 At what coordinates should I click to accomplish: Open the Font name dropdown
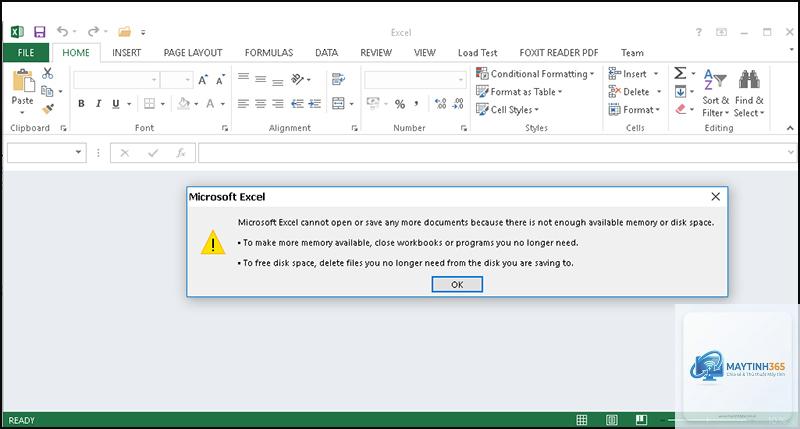[154, 80]
